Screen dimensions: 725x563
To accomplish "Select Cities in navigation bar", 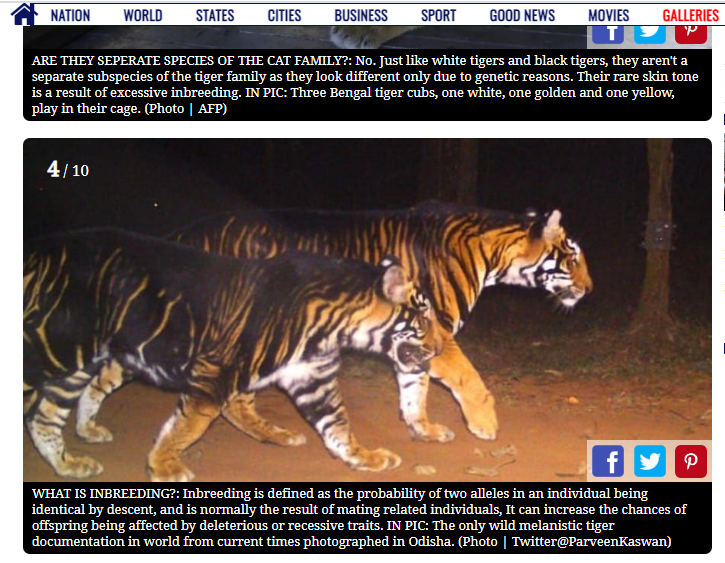I will 284,16.
